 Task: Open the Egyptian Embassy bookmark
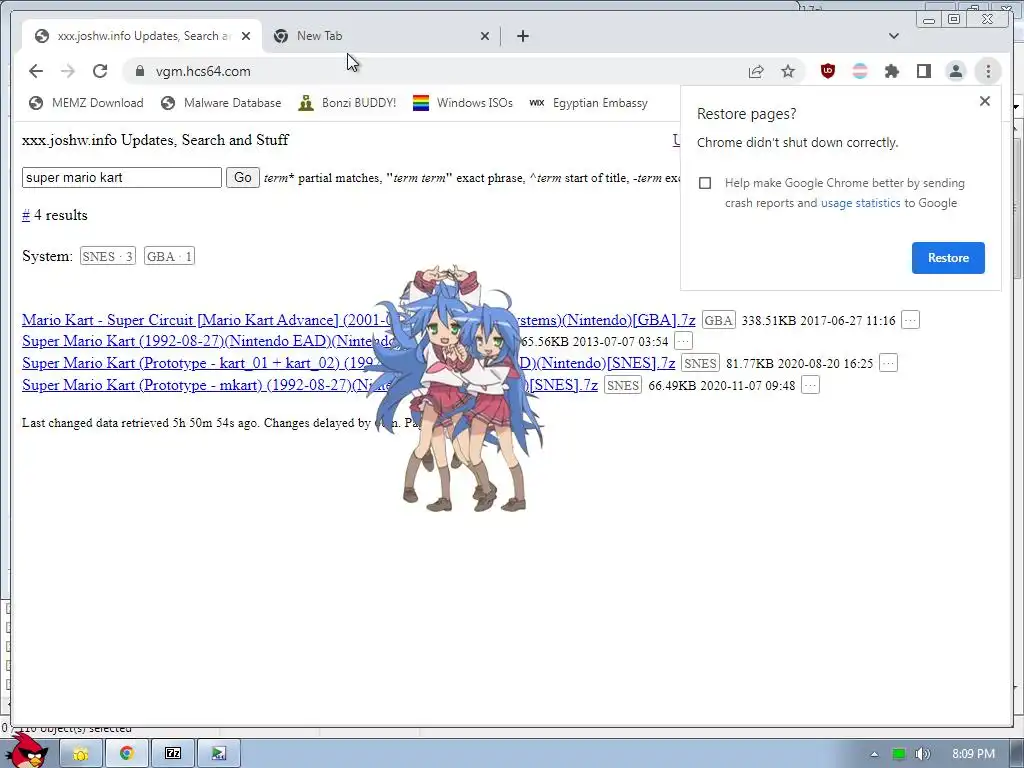point(589,103)
